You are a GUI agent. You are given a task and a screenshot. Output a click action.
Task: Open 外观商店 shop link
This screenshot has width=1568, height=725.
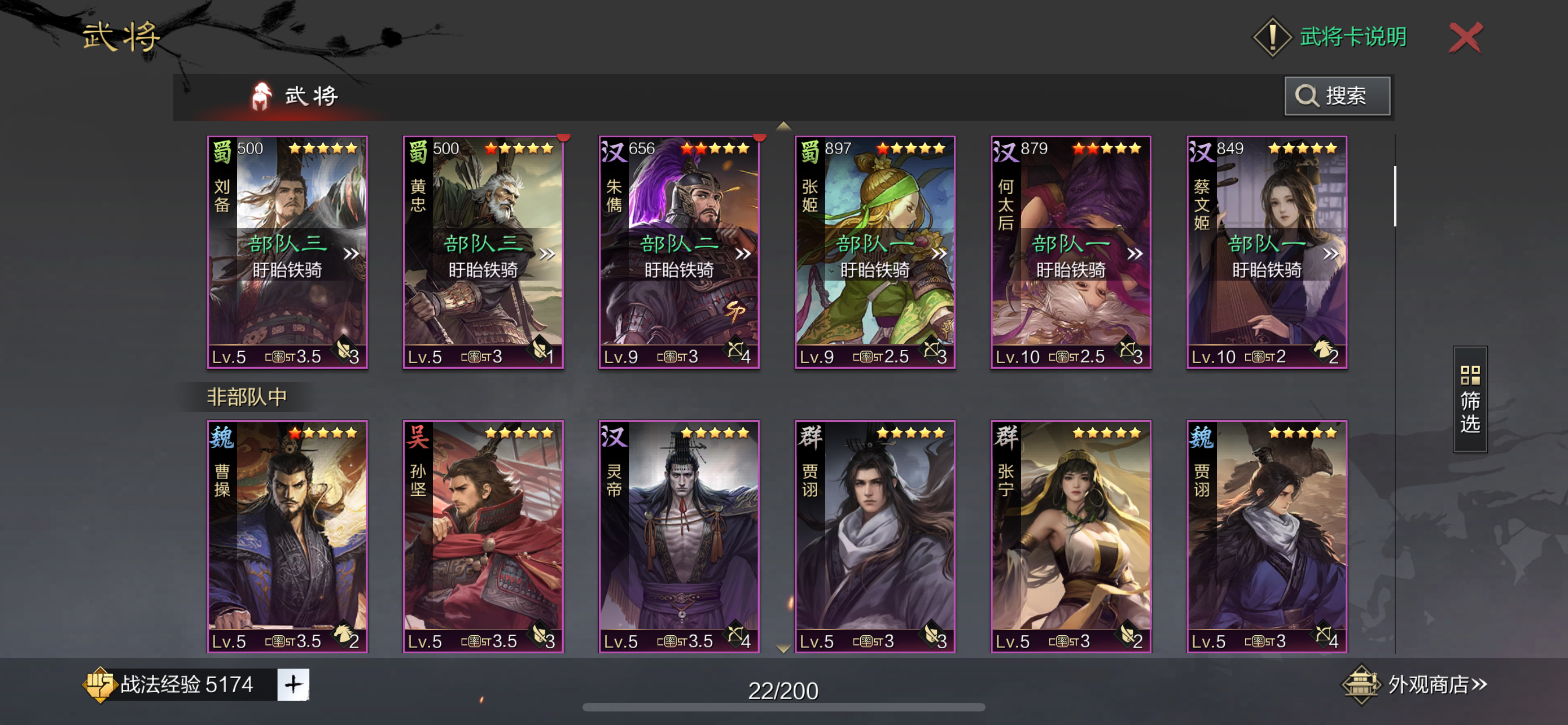coord(1437,684)
